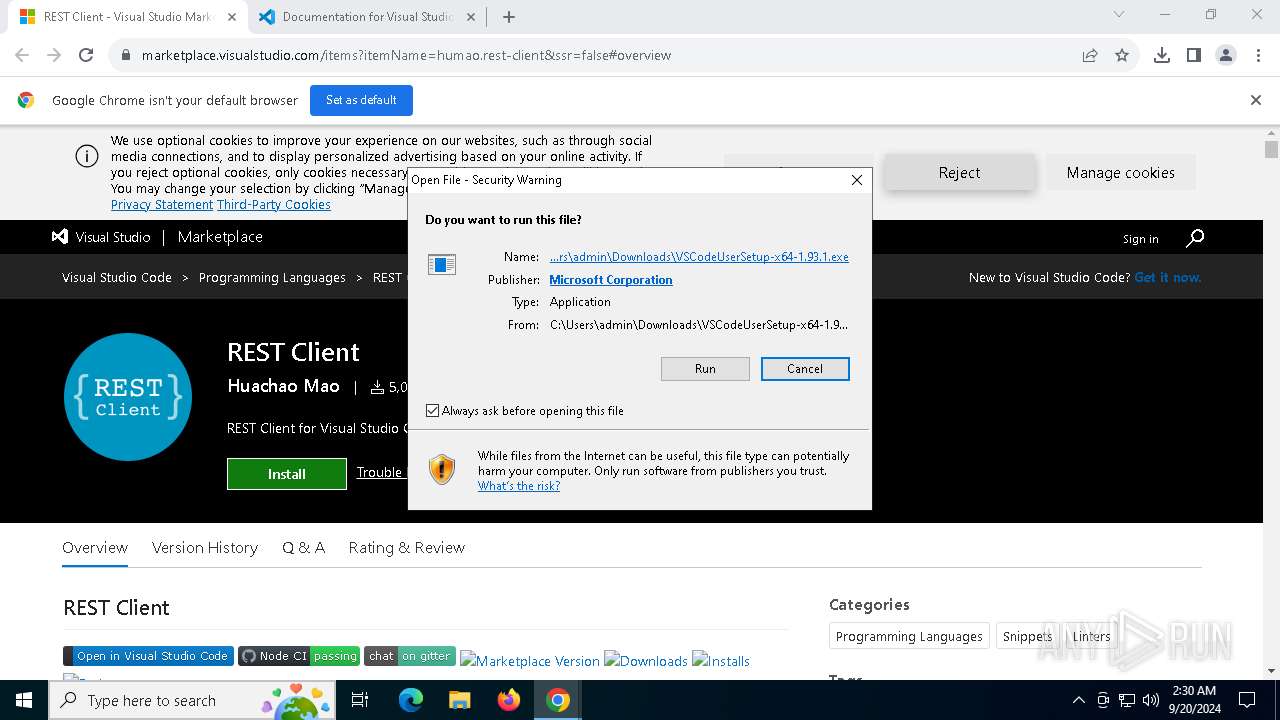1280x720 pixels.
Task: Close the Security Warning dialog with X
Action: 856,180
